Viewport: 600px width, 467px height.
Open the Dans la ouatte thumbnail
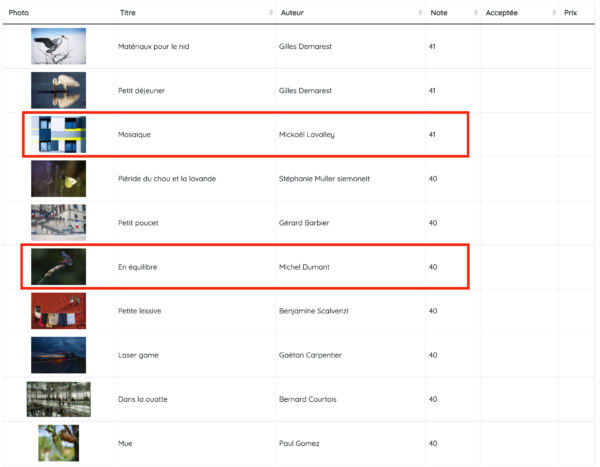pyautogui.click(x=58, y=399)
